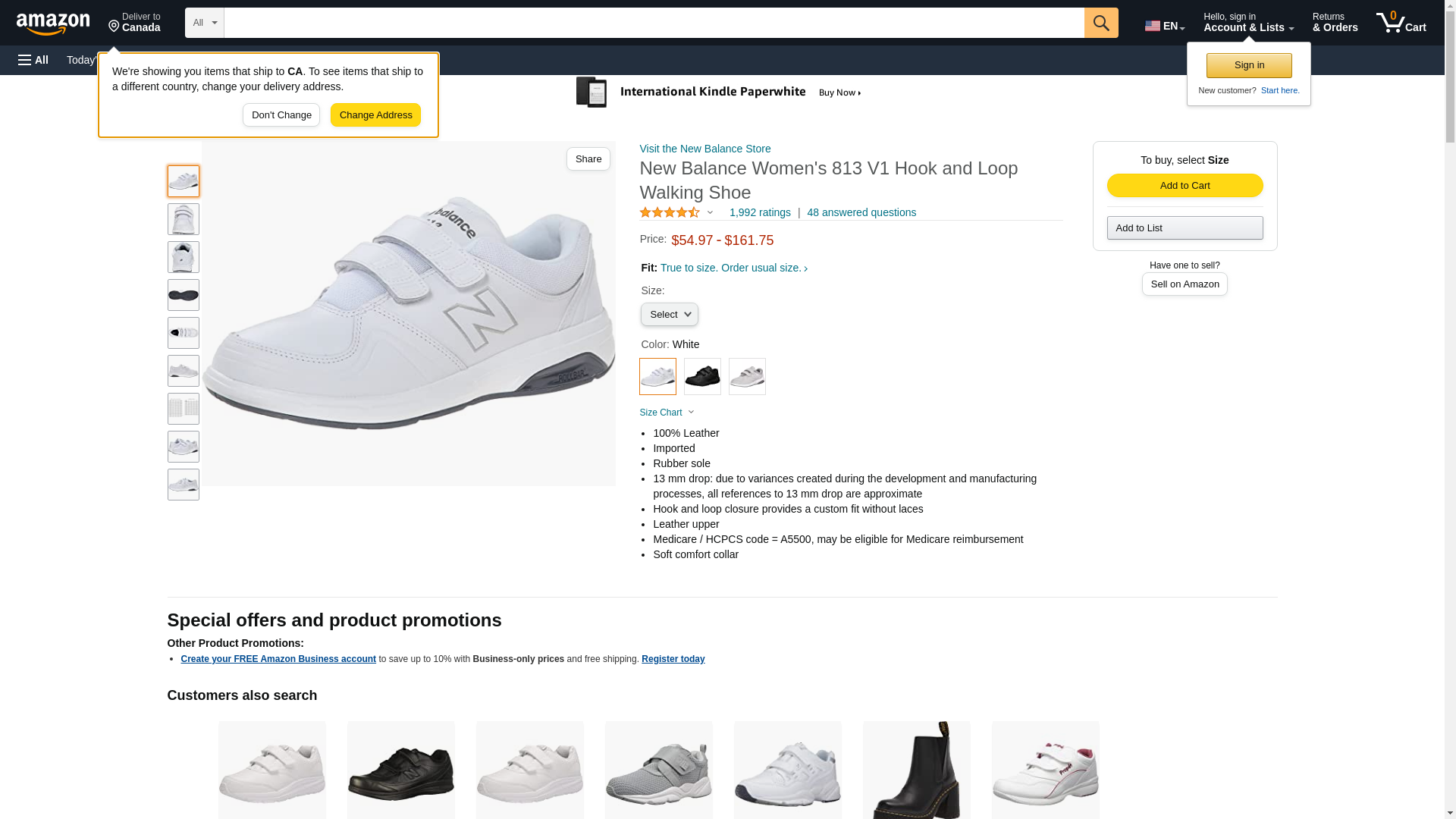Choose the Black color swatch

pyautogui.click(x=702, y=376)
